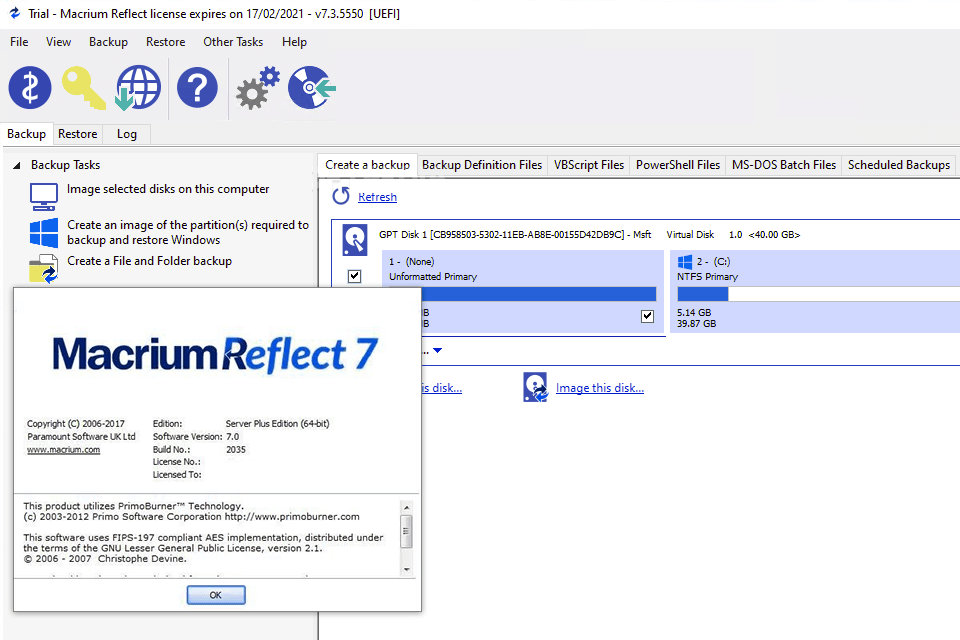Click the globe check-for-updates icon

tap(138, 88)
